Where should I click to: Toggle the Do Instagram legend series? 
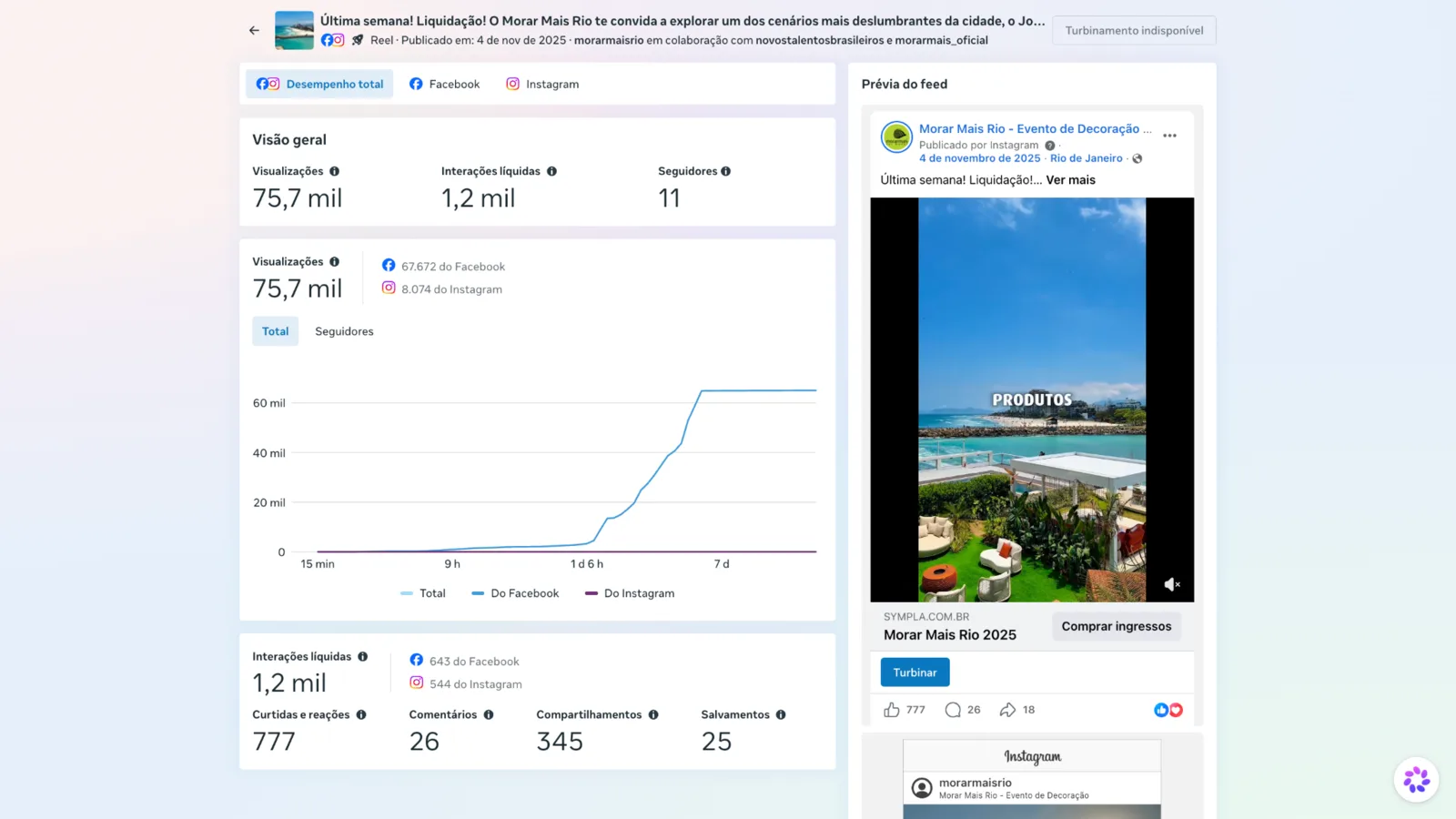(x=630, y=593)
